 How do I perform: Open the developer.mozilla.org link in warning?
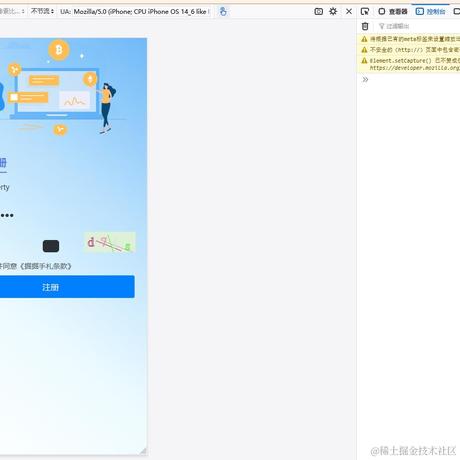point(415,68)
